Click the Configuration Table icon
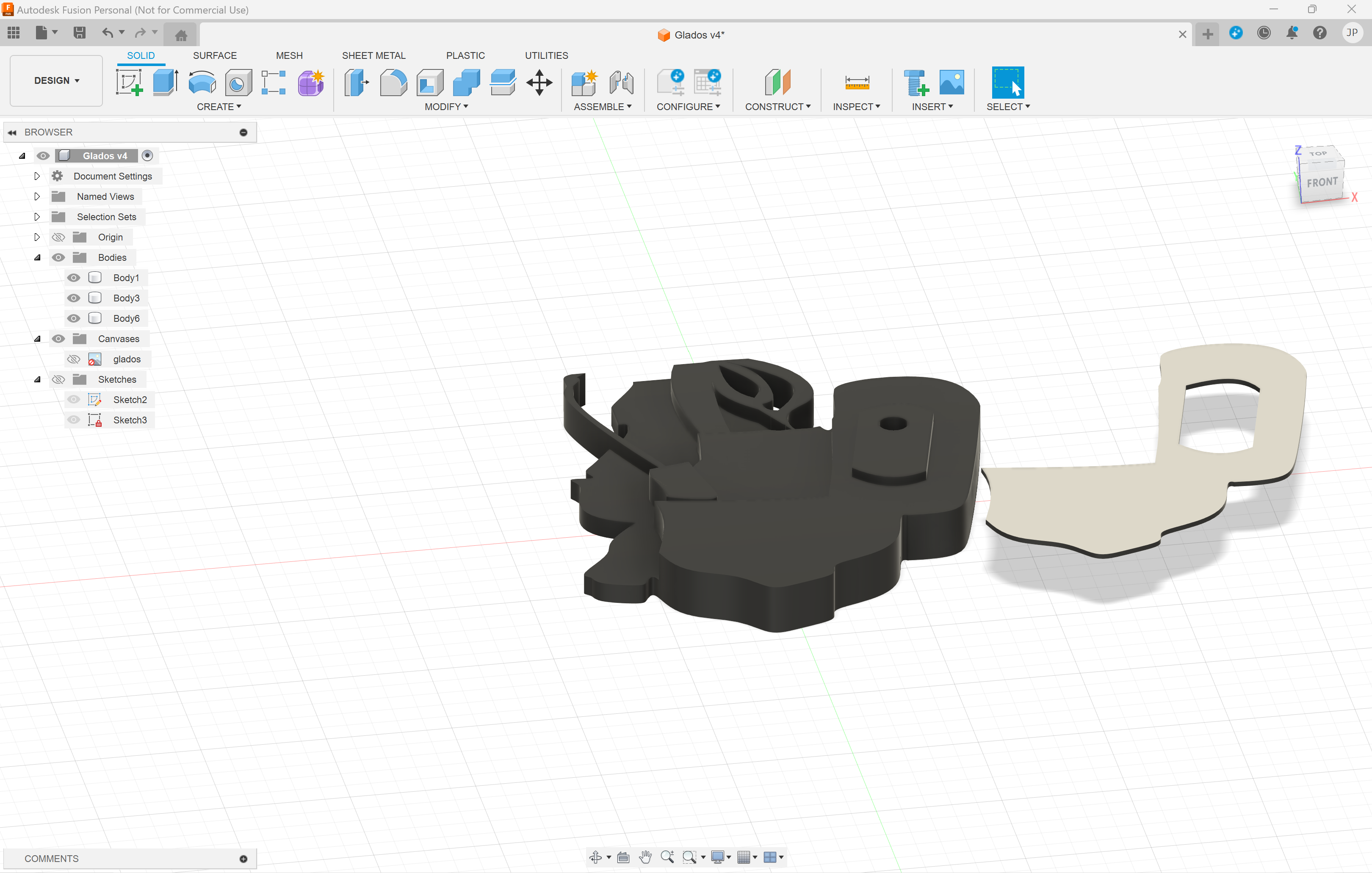Image resolution: width=1372 pixels, height=873 pixels. point(708,83)
